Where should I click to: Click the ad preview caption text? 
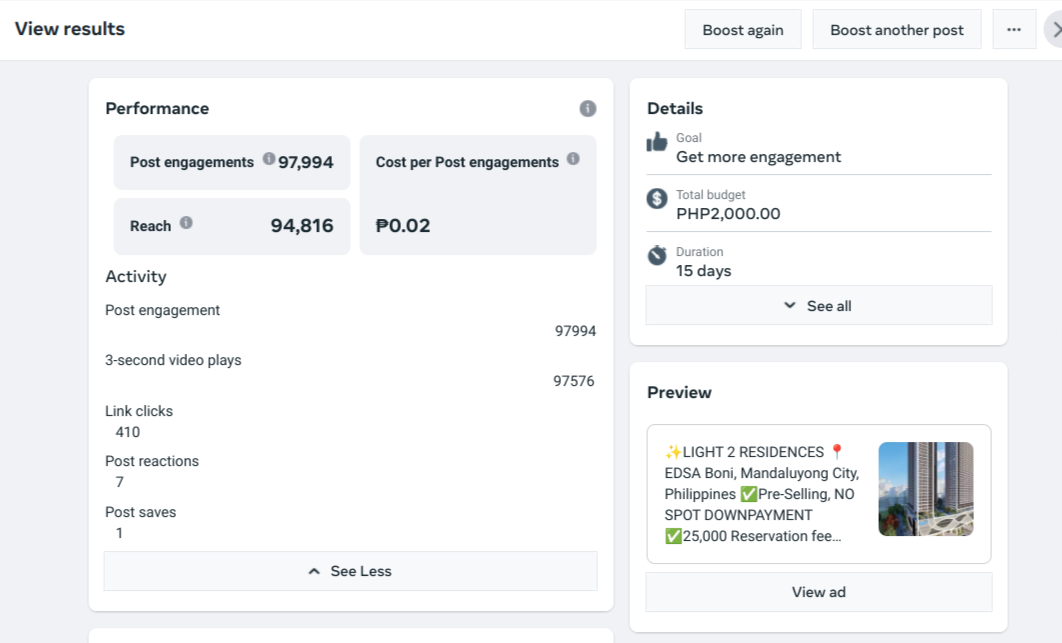[762, 494]
